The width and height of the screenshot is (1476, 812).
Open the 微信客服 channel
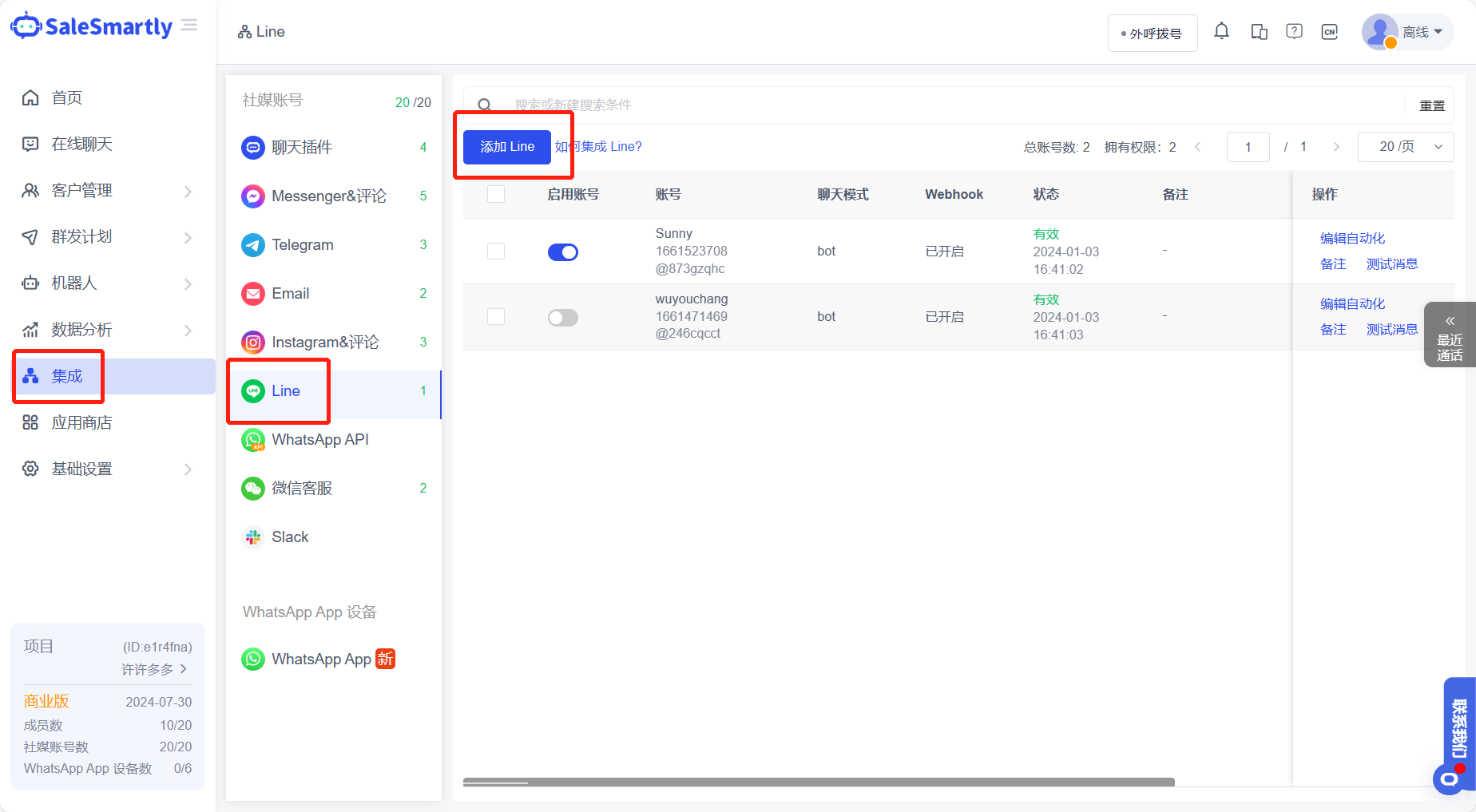(302, 488)
